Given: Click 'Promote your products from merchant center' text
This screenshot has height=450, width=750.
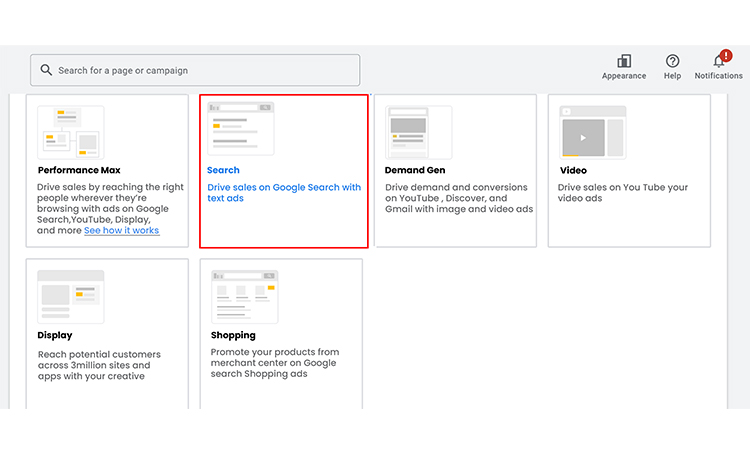Looking at the screenshot, I should point(275,363).
